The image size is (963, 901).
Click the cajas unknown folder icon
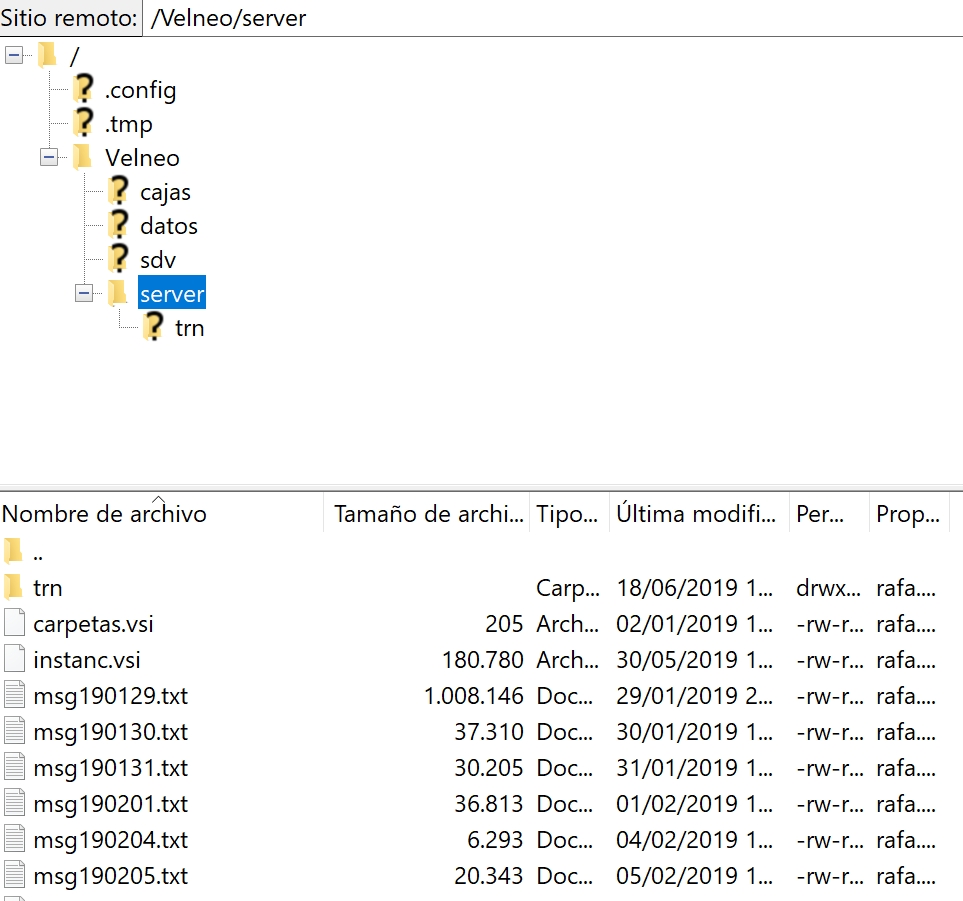tap(119, 192)
